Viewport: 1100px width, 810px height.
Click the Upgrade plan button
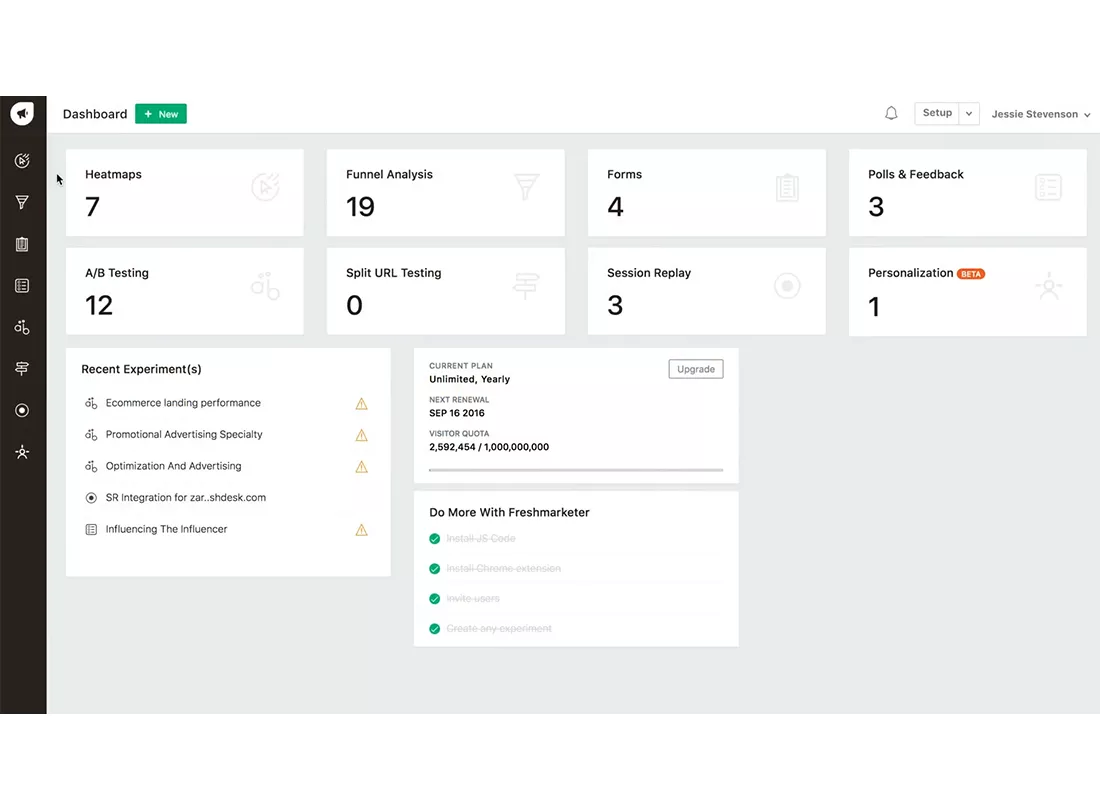pos(696,369)
